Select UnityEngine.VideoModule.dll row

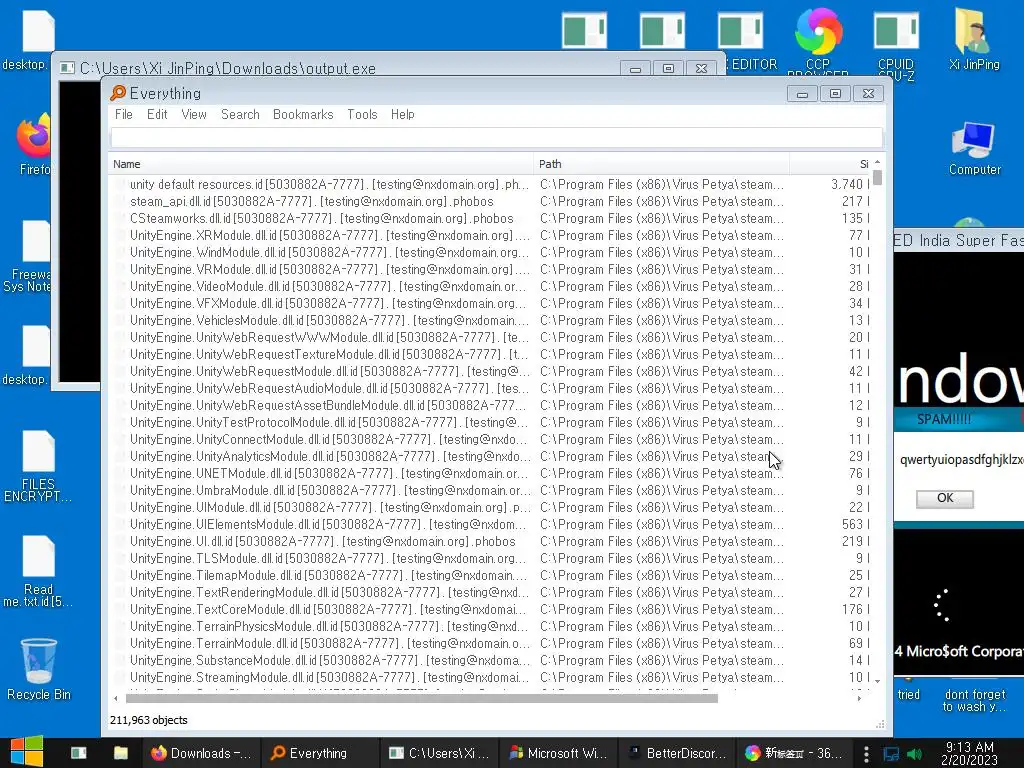point(490,286)
